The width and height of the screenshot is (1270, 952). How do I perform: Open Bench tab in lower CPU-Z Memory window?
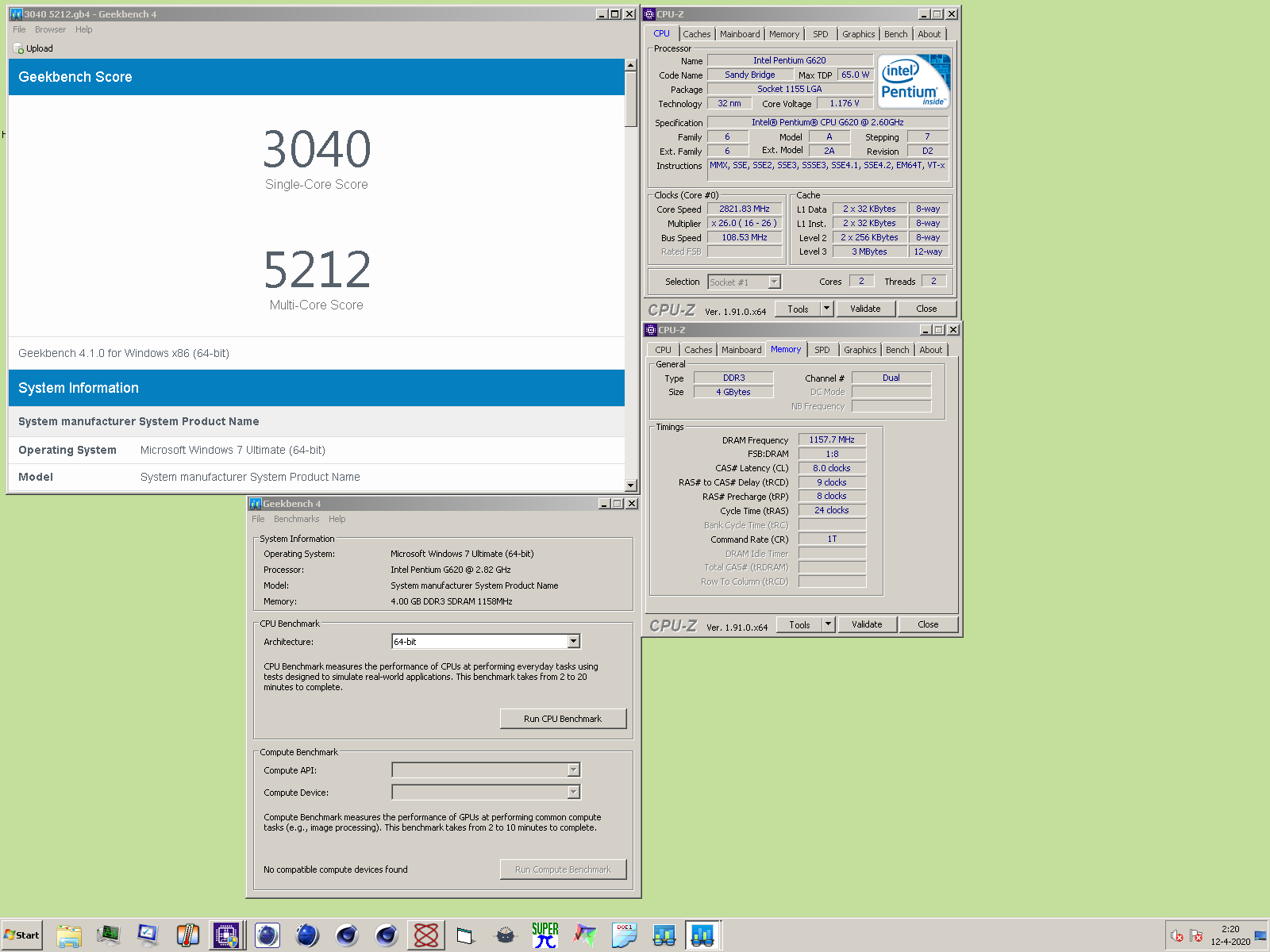(898, 350)
